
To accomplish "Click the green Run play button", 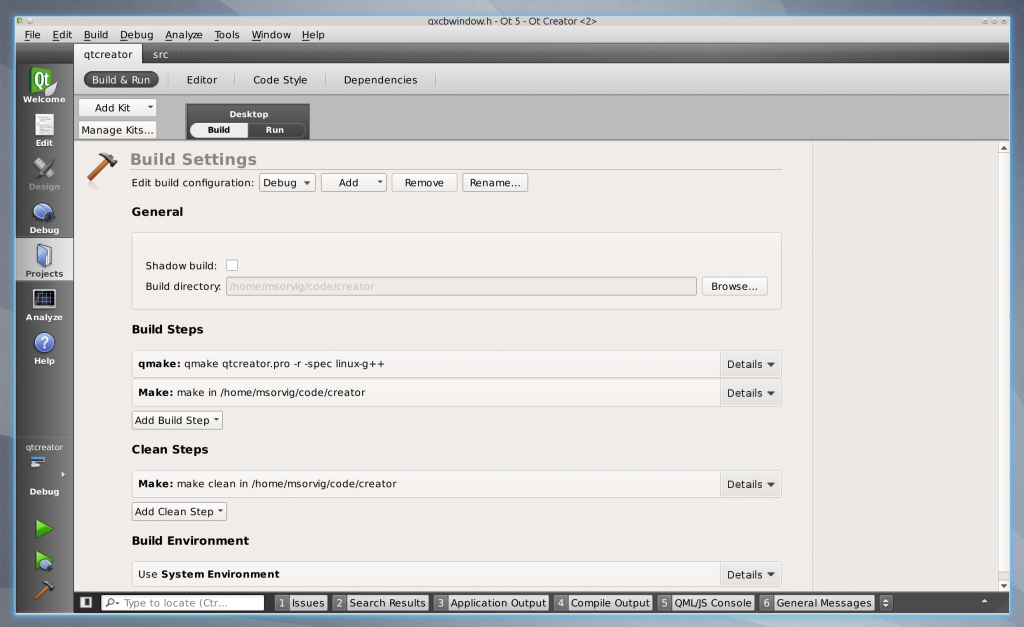I will coord(44,528).
